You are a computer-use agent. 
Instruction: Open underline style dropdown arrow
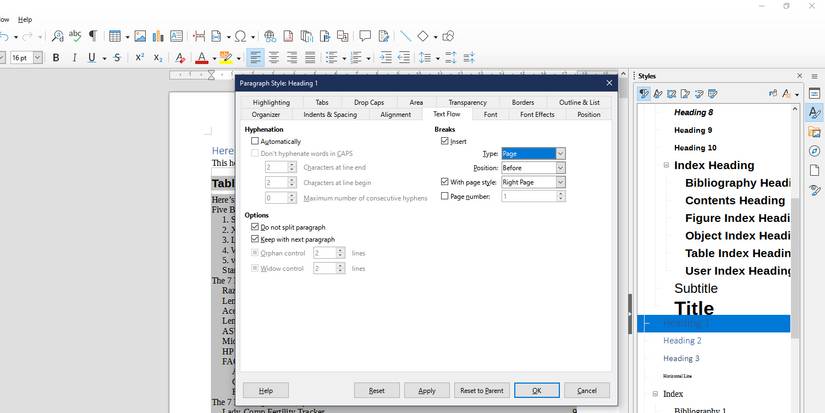point(104,58)
